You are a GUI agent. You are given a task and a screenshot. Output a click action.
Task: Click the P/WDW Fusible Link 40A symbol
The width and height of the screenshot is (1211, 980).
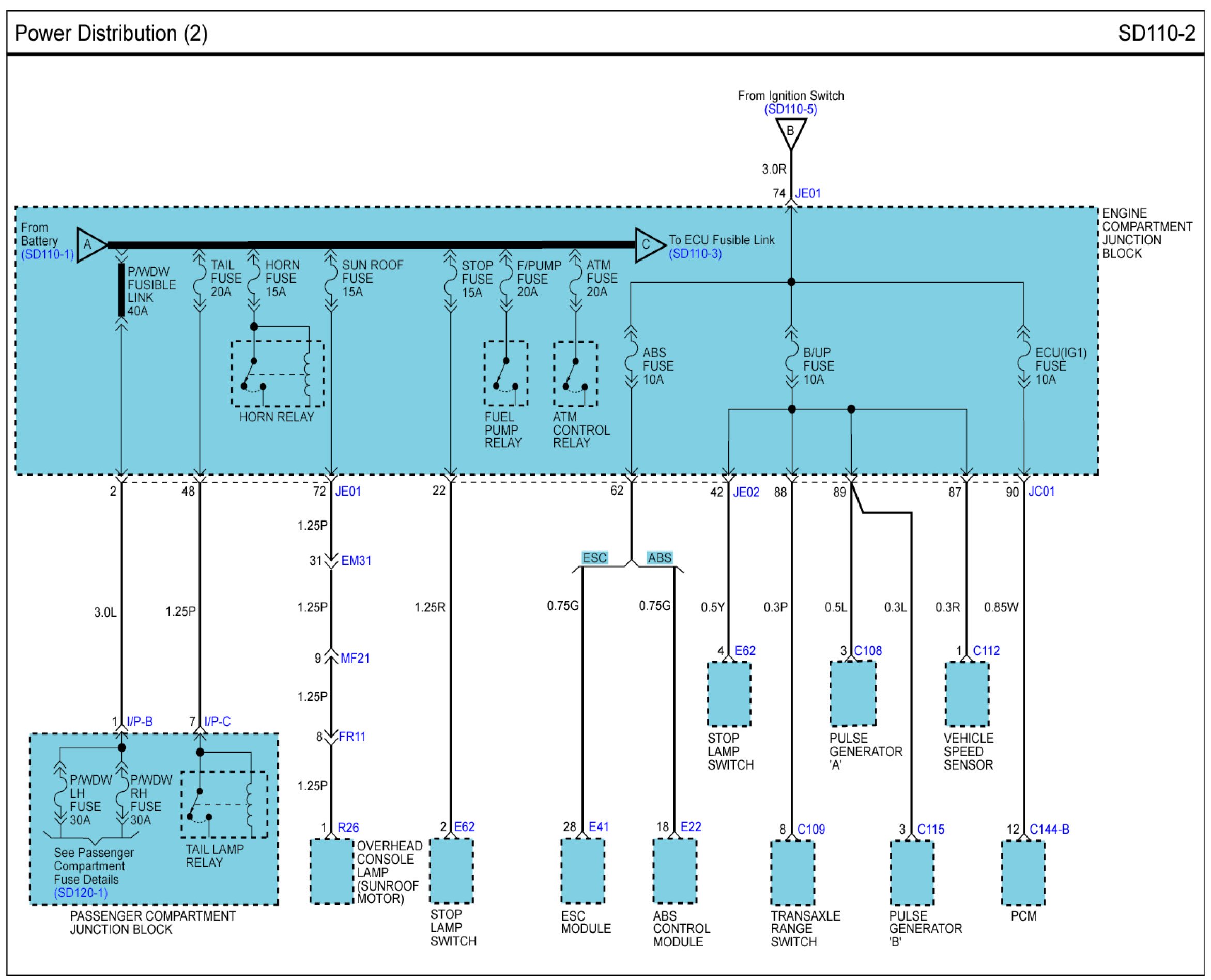(x=121, y=289)
